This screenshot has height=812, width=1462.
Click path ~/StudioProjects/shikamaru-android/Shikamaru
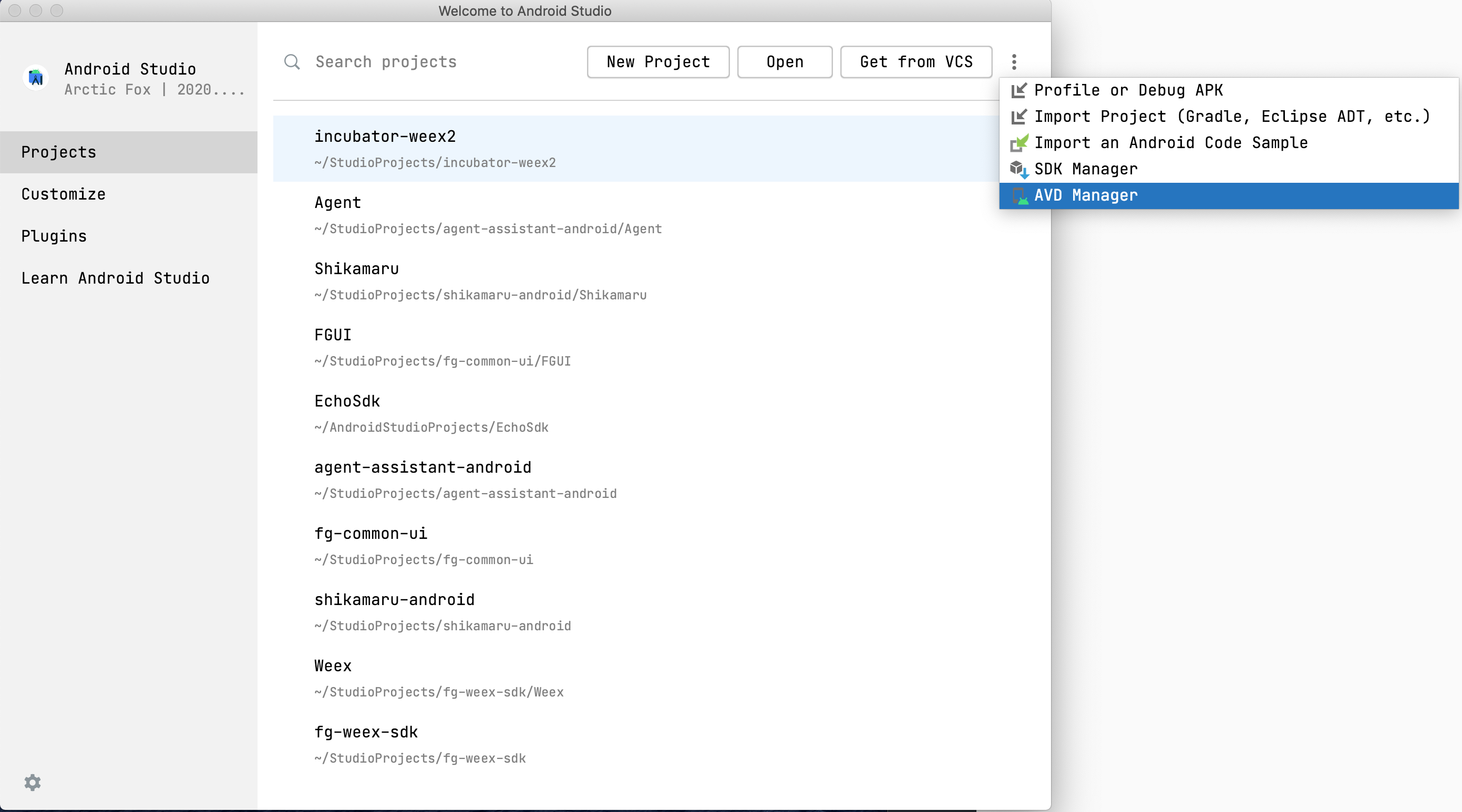point(481,295)
